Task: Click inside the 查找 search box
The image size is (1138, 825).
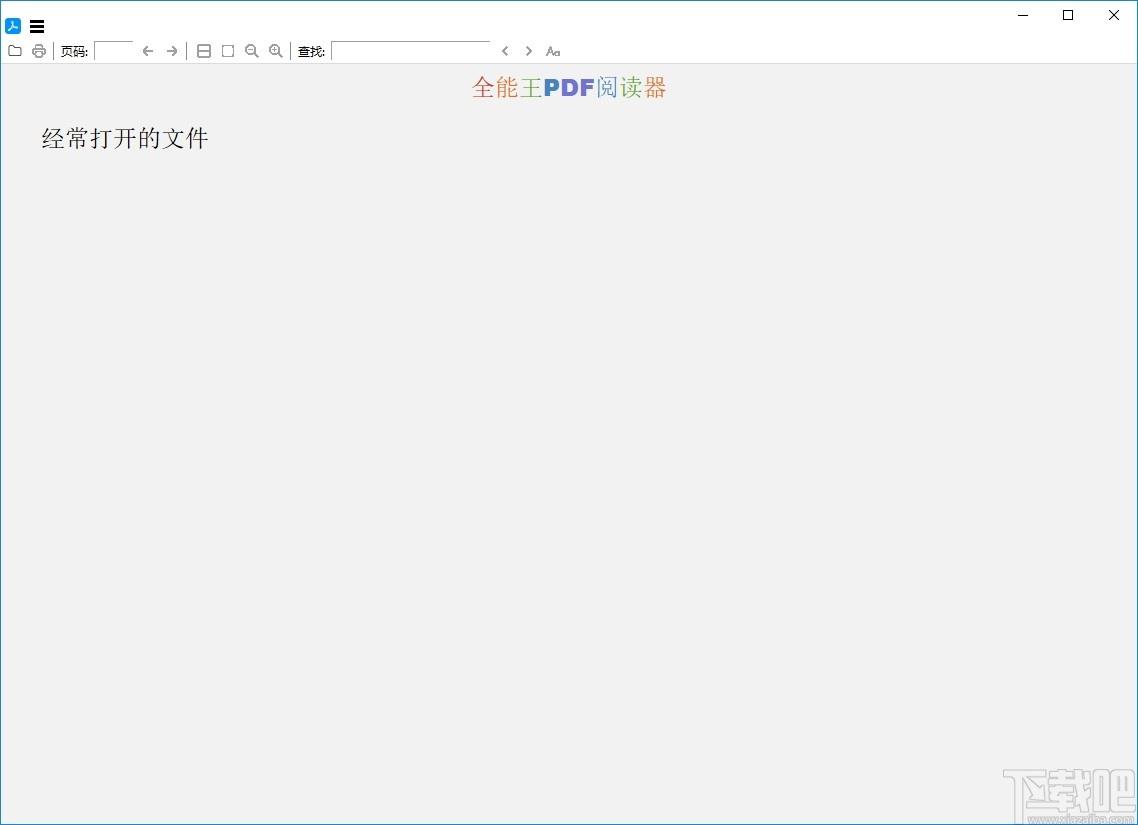Action: (x=411, y=51)
